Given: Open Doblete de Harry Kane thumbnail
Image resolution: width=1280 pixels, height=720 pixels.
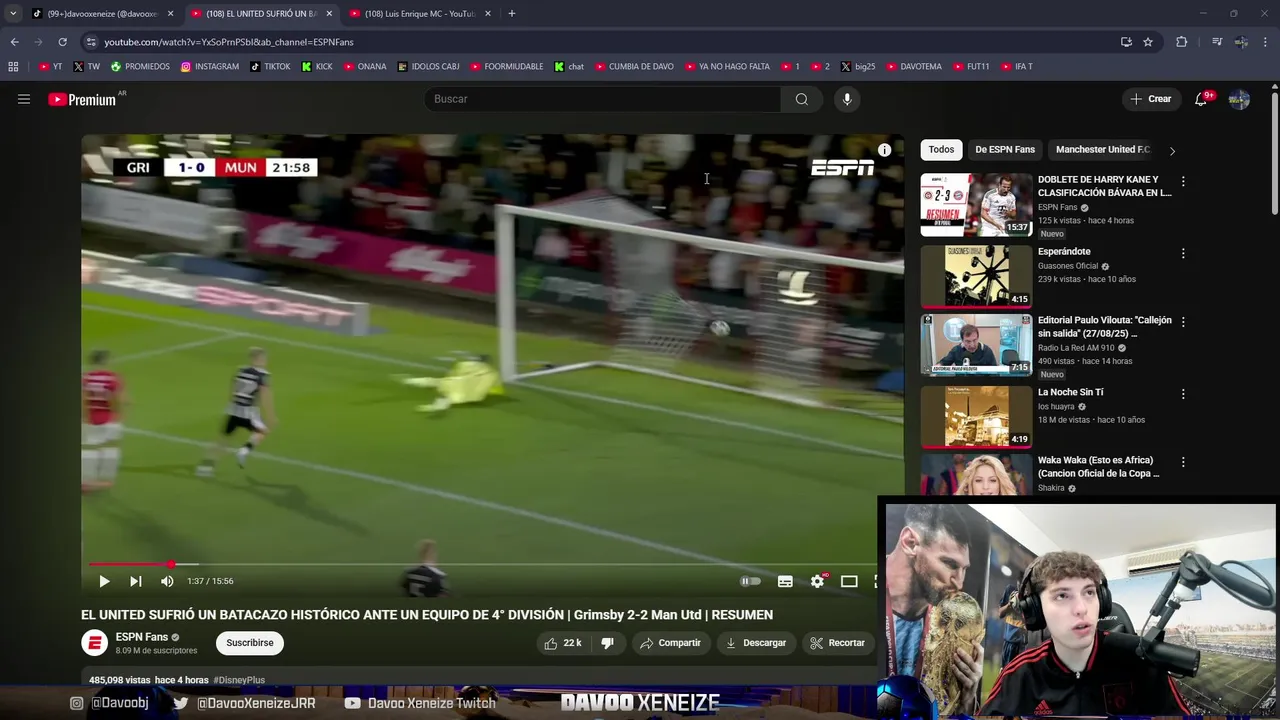Looking at the screenshot, I should tap(976, 205).
